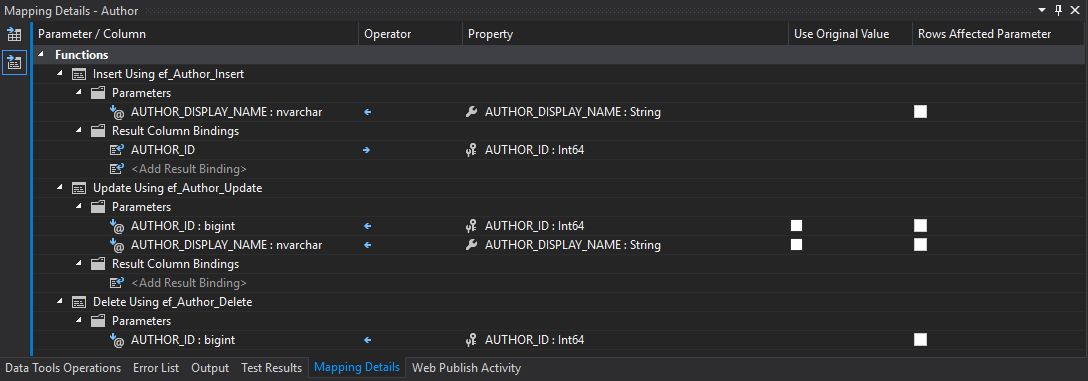This screenshot has height=381, width=1088.
Task: Click function icon beside Insert Using ef_Author_Insert
Action: [79, 74]
